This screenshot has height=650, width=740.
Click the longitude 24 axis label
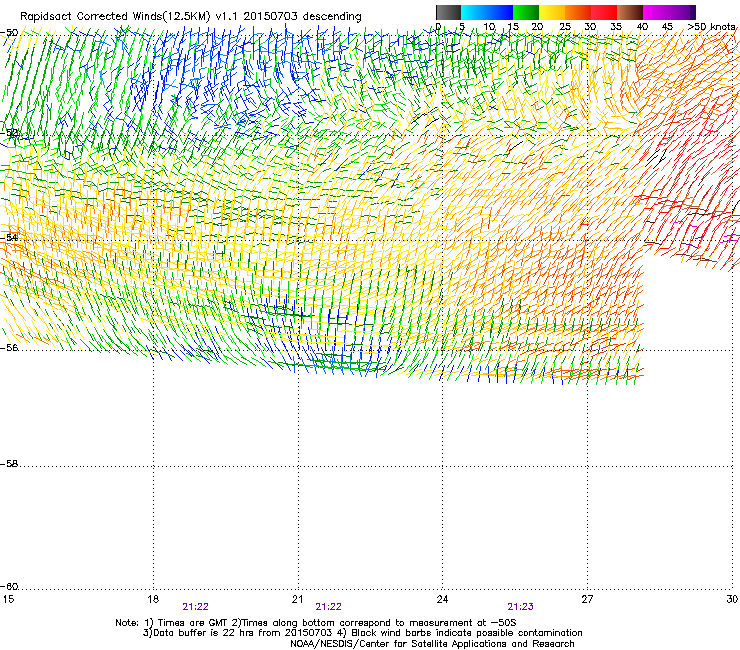442,599
